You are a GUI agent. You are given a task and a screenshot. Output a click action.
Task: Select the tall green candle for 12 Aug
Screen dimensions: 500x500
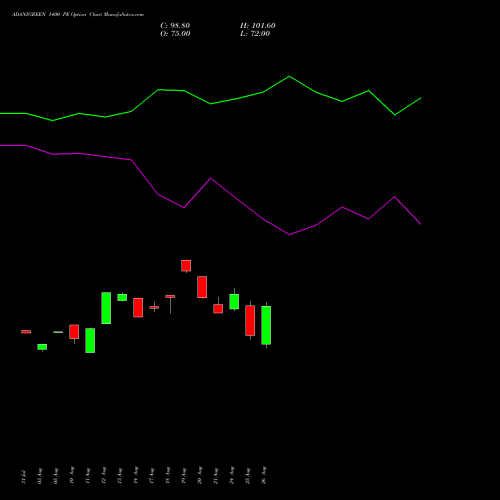coord(106,308)
